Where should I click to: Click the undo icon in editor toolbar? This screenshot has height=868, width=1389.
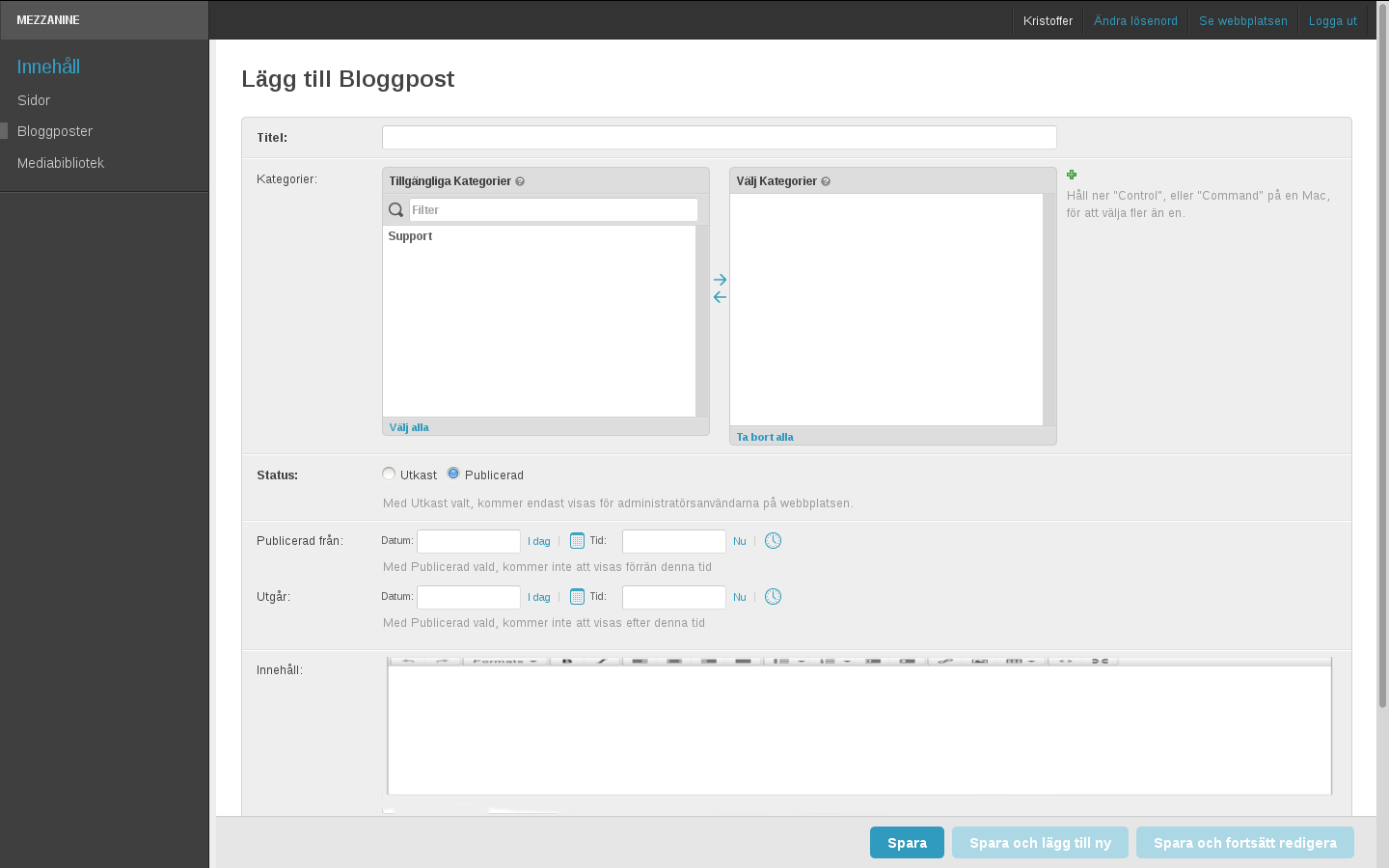[x=409, y=662]
